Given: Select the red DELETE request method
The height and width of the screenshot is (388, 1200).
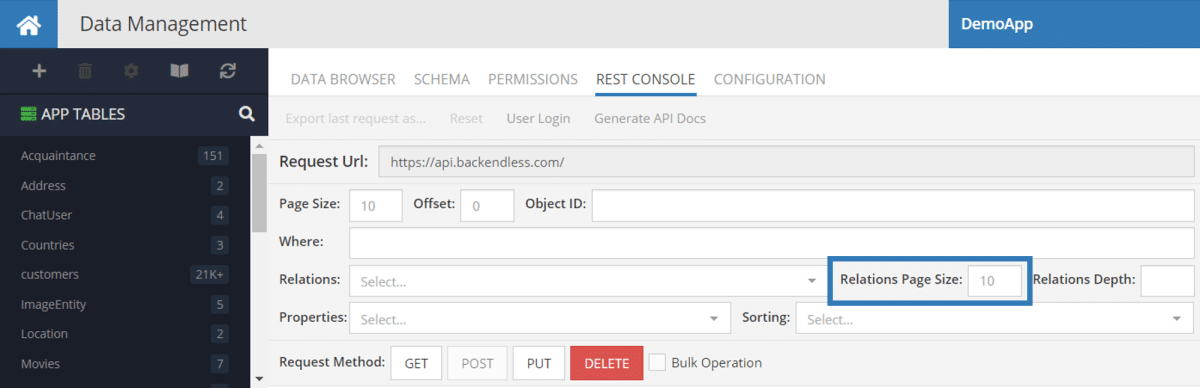Looking at the screenshot, I should click(607, 363).
